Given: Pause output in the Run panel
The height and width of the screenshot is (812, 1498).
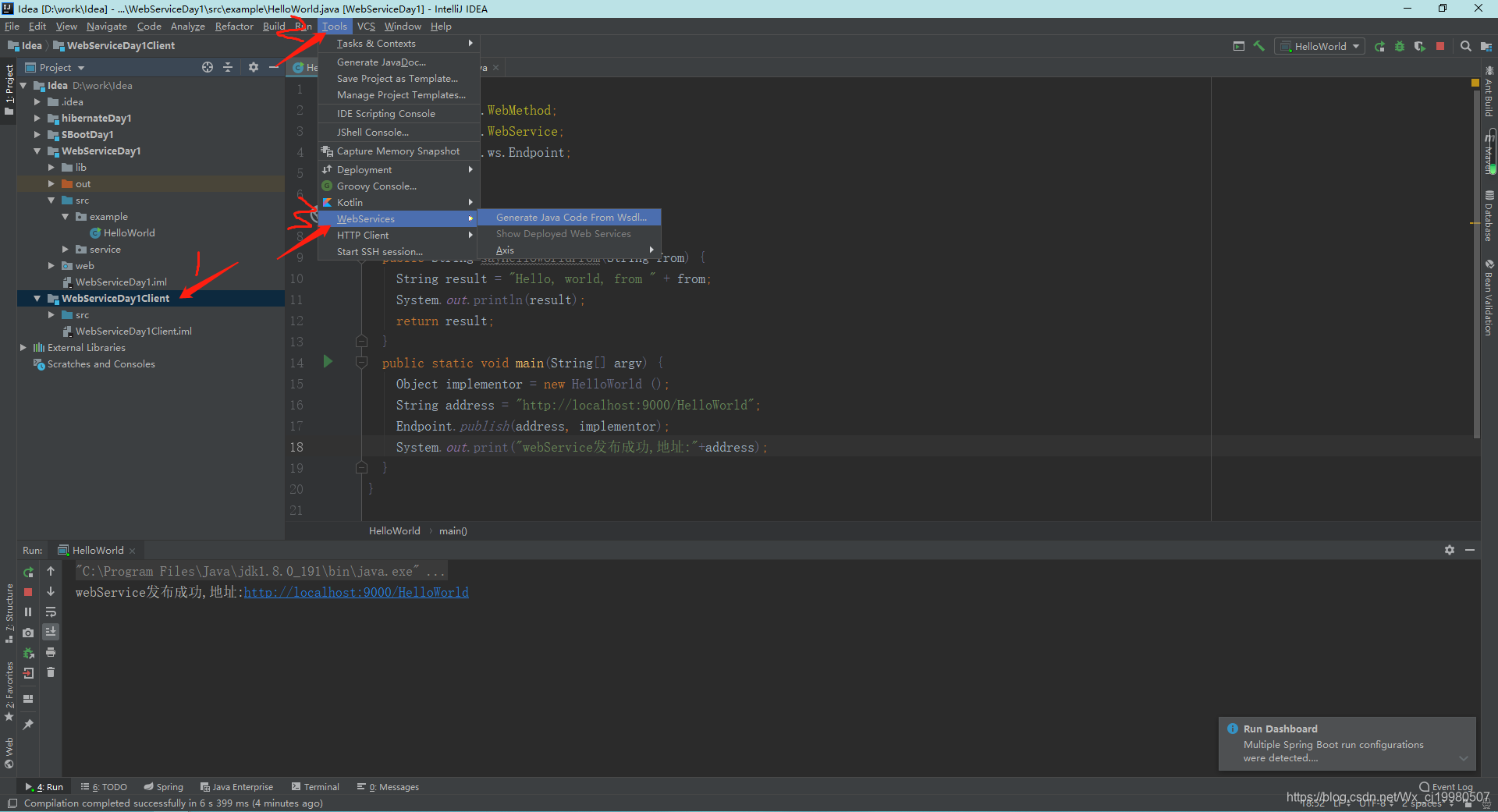Looking at the screenshot, I should tap(28, 612).
